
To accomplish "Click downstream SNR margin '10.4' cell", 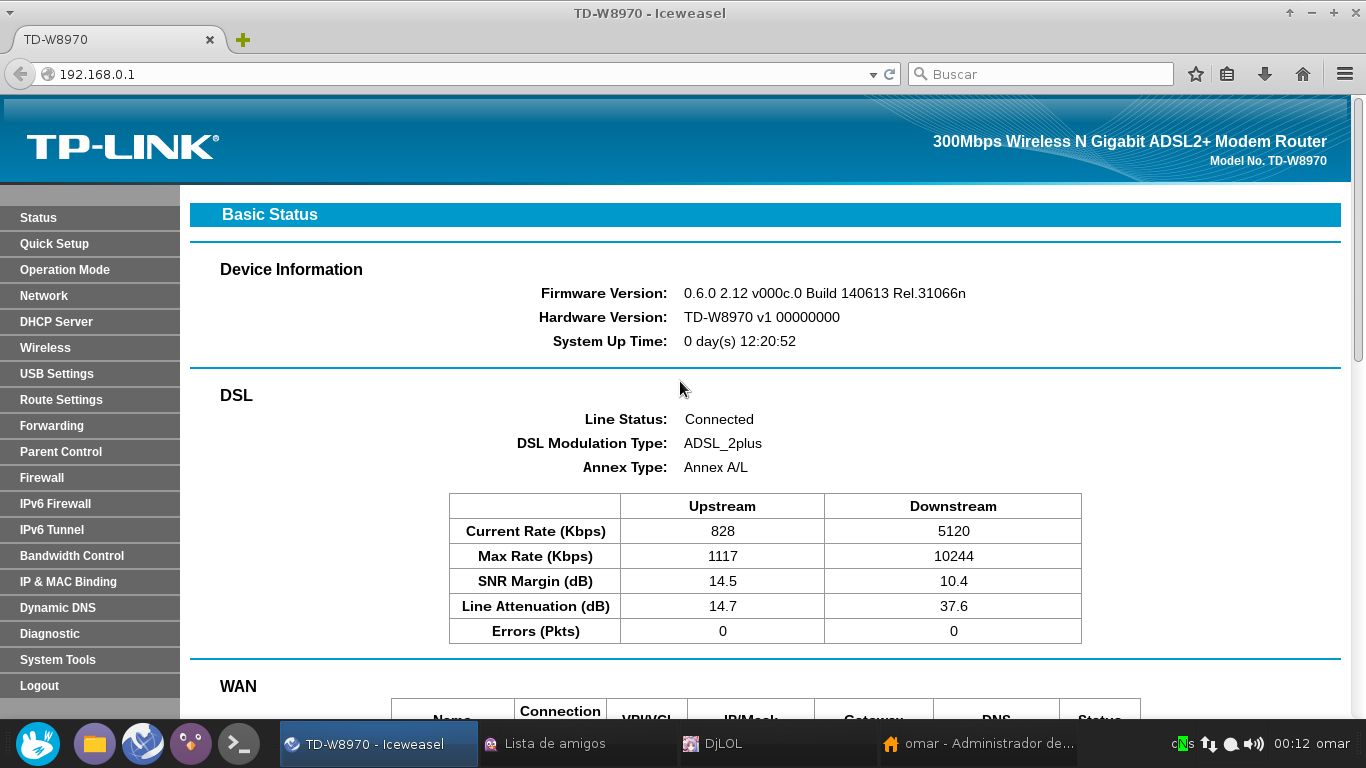I will tap(953, 581).
